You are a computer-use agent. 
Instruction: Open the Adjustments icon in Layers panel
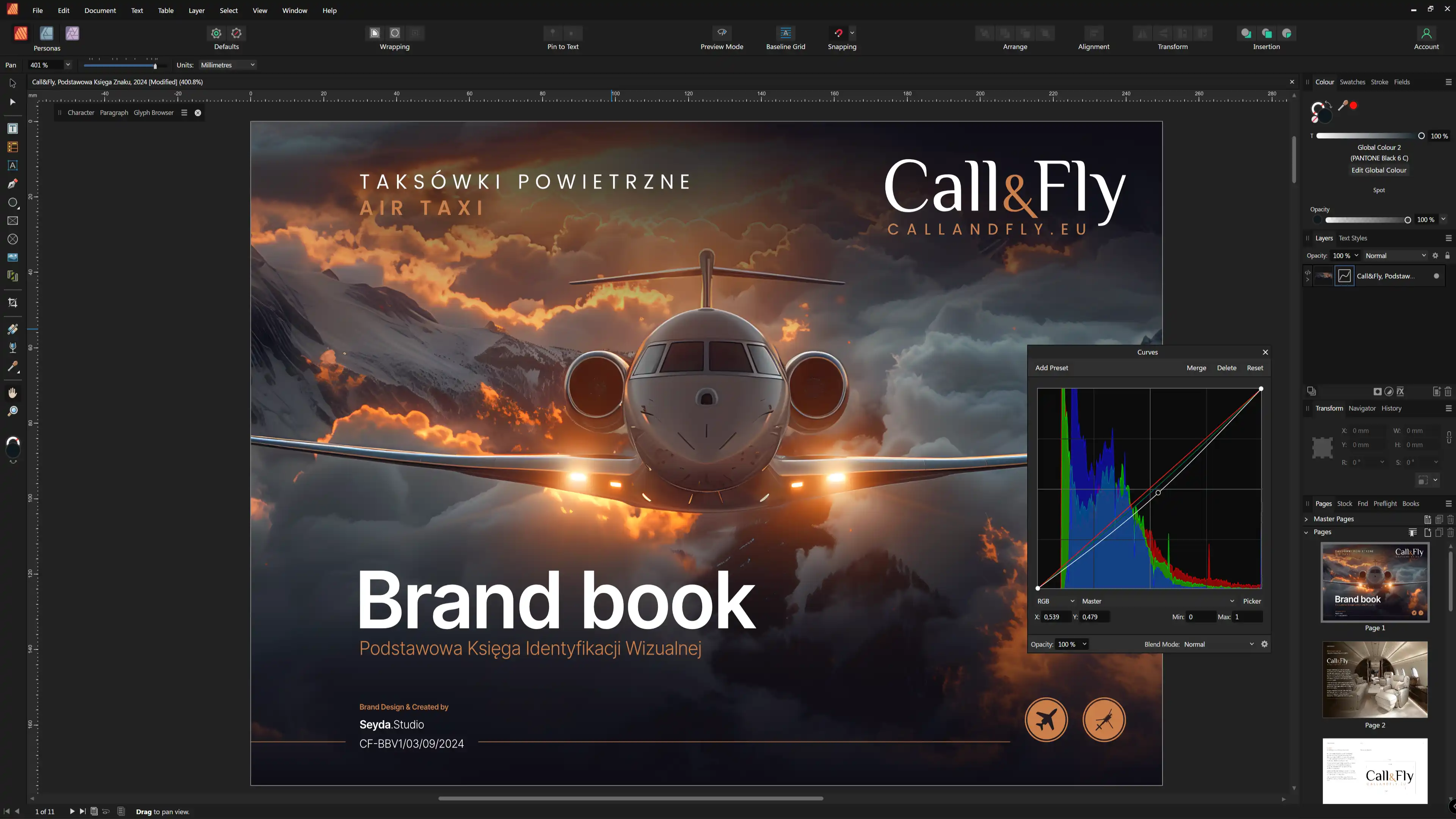[1389, 392]
